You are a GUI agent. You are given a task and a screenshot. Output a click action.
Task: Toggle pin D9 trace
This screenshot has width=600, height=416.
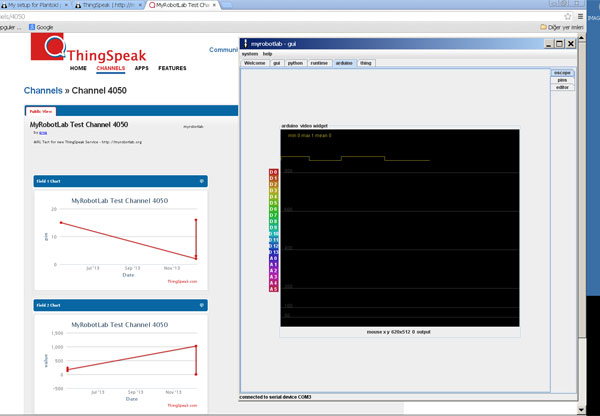pyautogui.click(x=273, y=227)
